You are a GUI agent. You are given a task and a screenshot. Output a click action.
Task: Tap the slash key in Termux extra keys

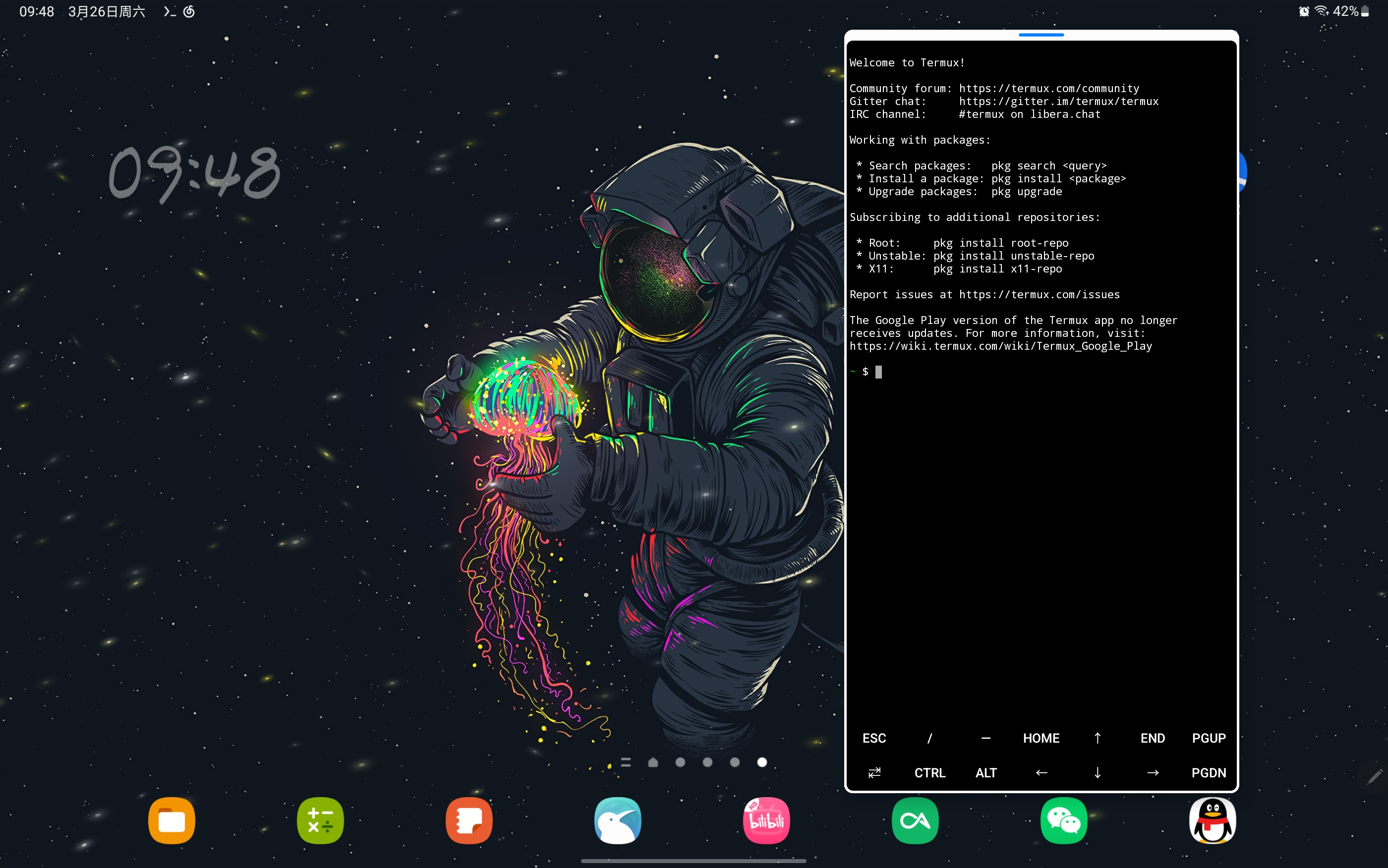pyautogui.click(x=930, y=738)
